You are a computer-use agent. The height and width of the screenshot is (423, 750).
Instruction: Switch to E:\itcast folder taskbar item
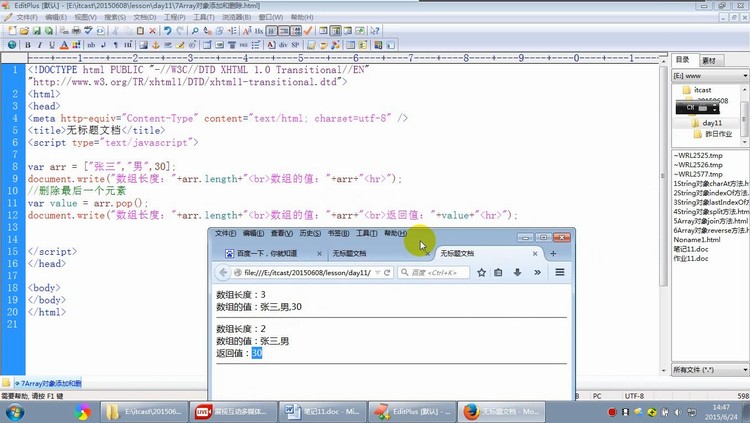pyautogui.click(x=144, y=412)
